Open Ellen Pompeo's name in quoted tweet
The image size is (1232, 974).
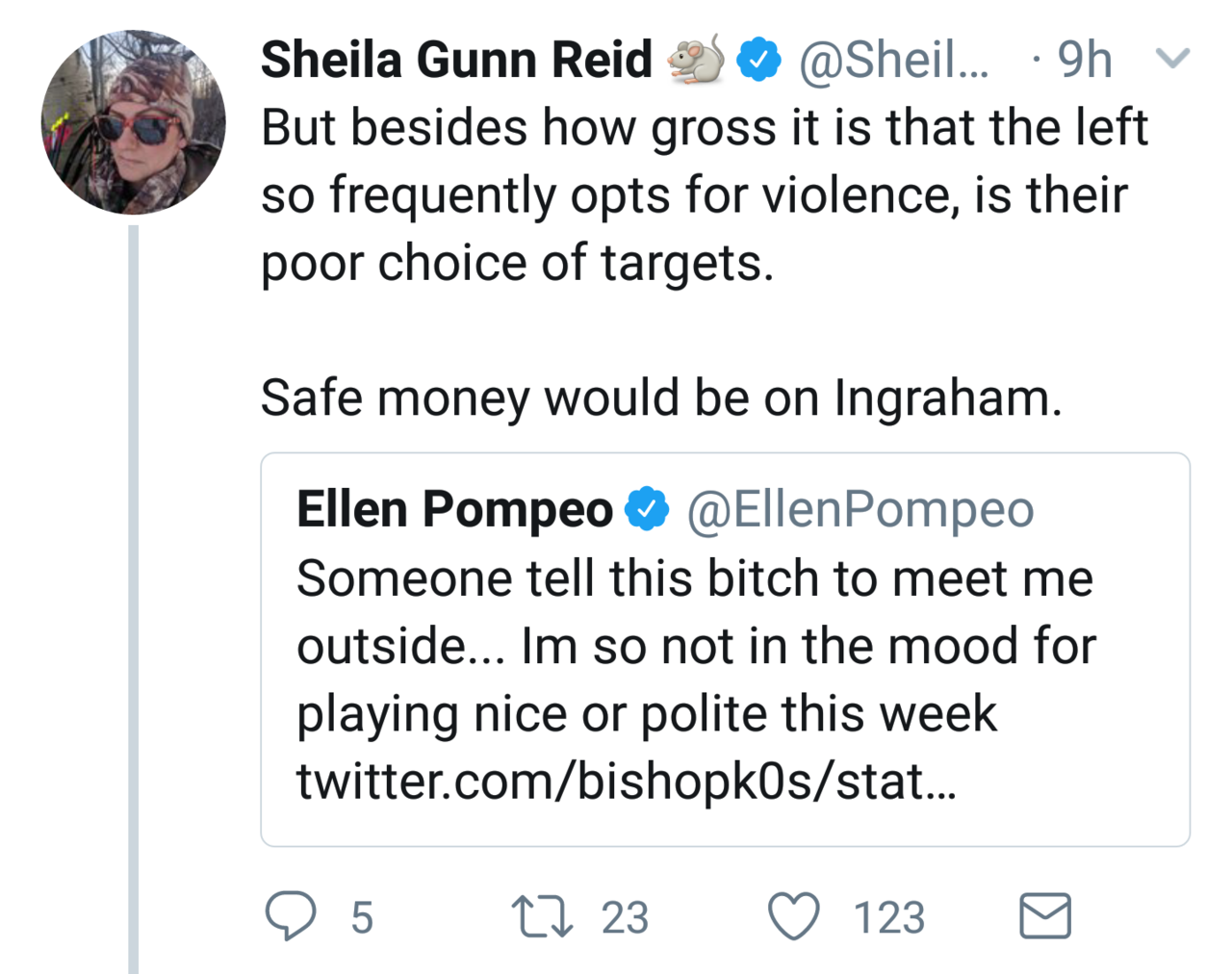(x=454, y=509)
